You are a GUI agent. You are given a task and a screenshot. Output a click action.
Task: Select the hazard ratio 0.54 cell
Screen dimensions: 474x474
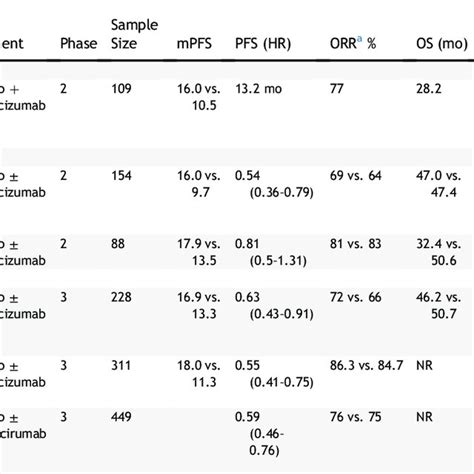[274, 184]
